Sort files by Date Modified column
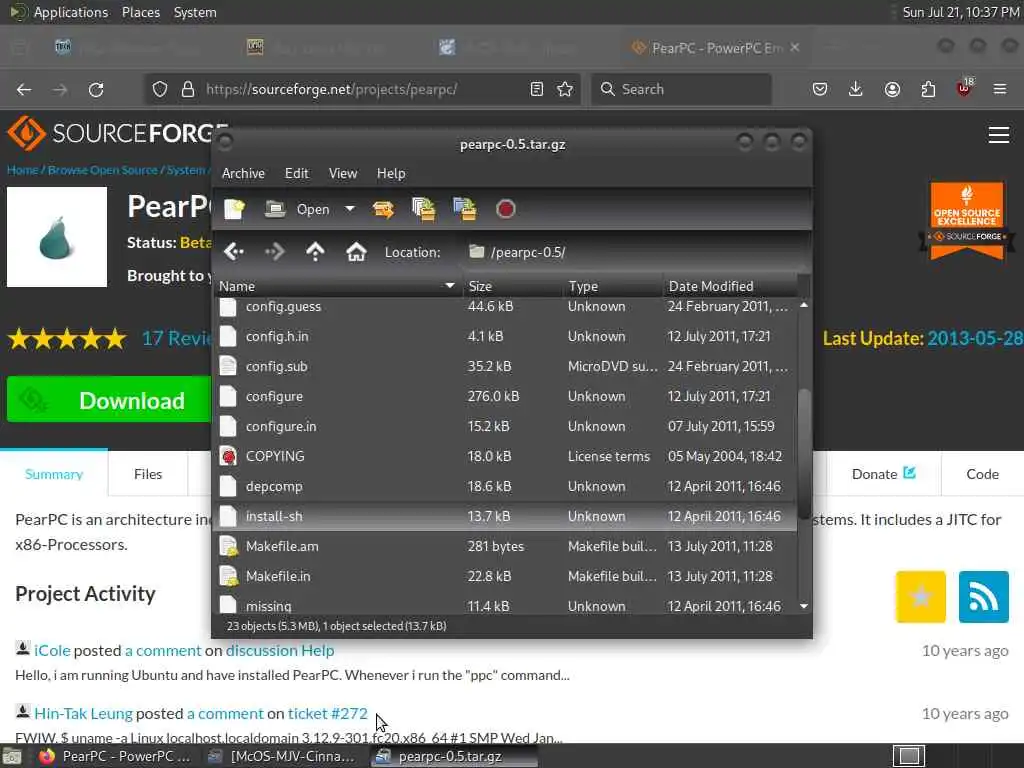This screenshot has width=1024, height=768. pos(730,286)
